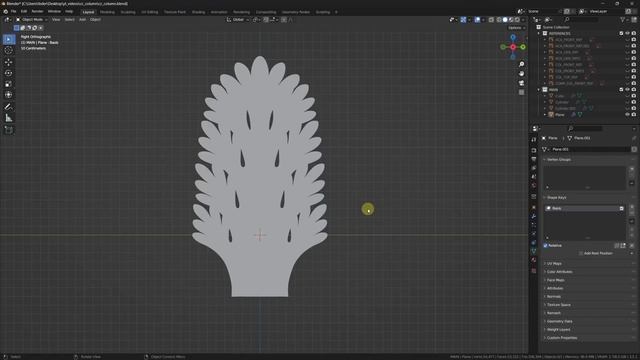Select the Annotate tool
640x360 pixels.
(x=9, y=107)
